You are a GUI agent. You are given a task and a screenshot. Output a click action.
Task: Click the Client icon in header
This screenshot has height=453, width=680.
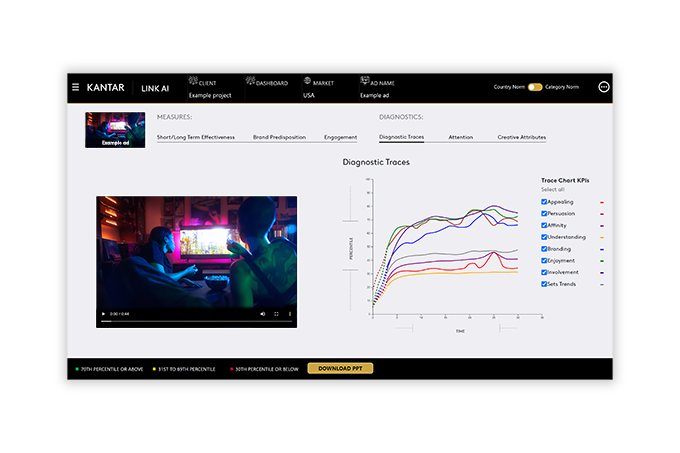tap(193, 82)
